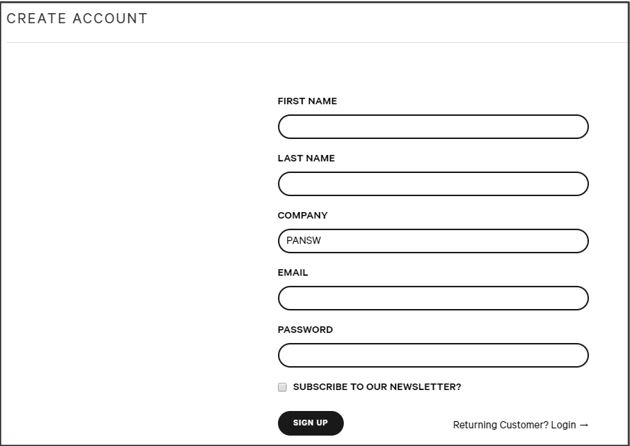The height and width of the screenshot is (446, 630).
Task: Click the FIRST NAME label
Action: coord(307,101)
